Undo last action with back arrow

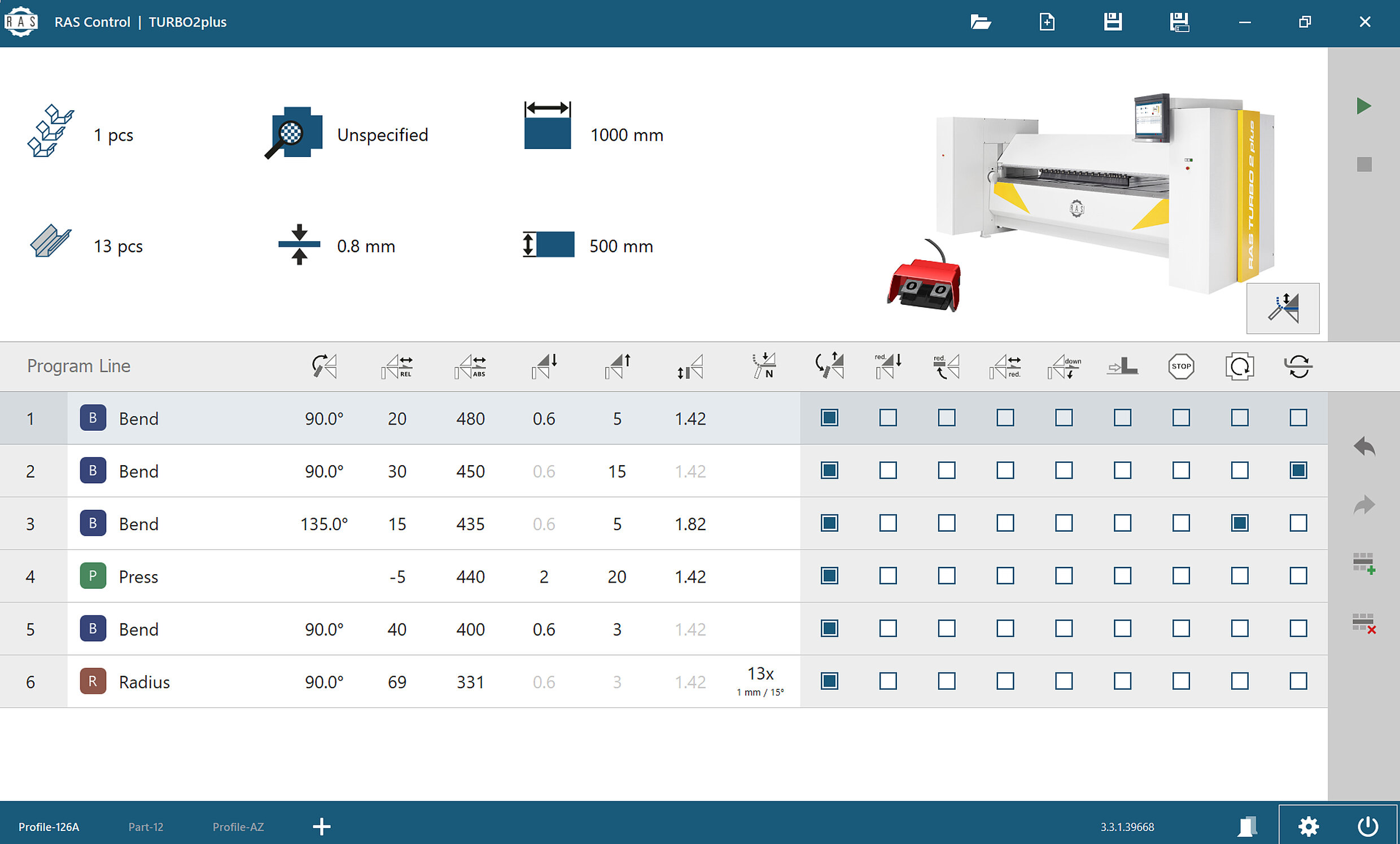[1364, 447]
